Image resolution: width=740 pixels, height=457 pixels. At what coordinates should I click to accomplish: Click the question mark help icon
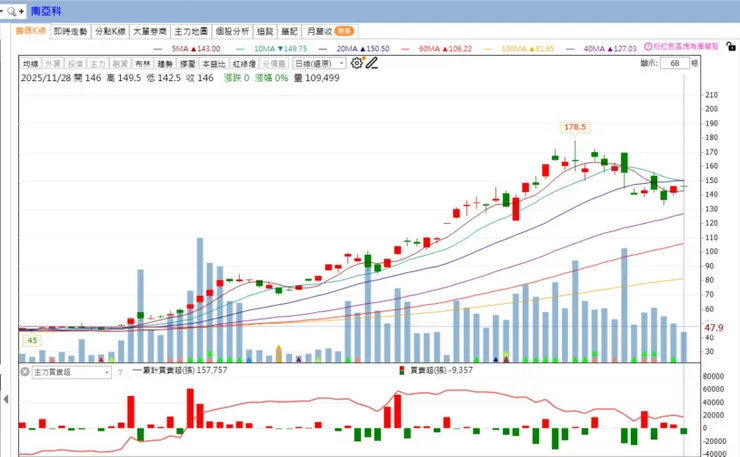point(120,372)
